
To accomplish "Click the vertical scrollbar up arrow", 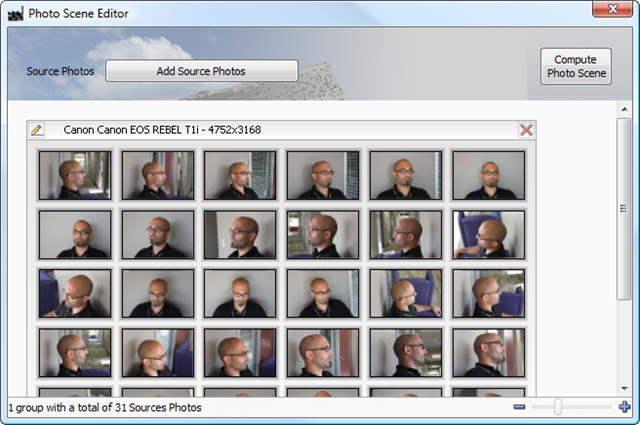I will pyautogui.click(x=623, y=109).
